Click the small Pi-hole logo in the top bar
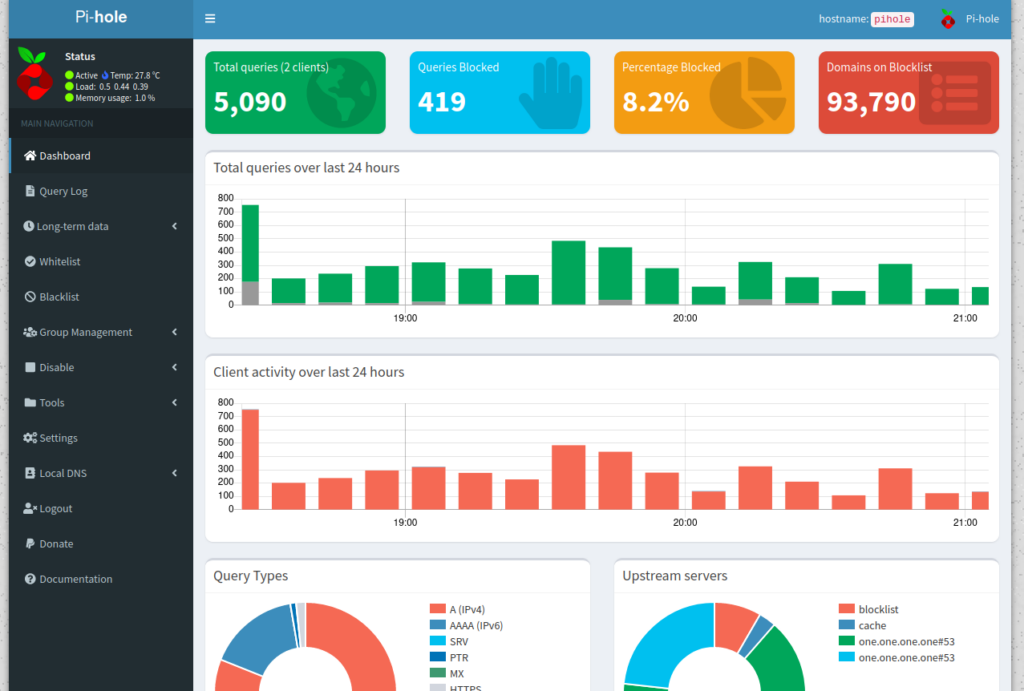The width and height of the screenshot is (1024, 691). click(x=948, y=19)
